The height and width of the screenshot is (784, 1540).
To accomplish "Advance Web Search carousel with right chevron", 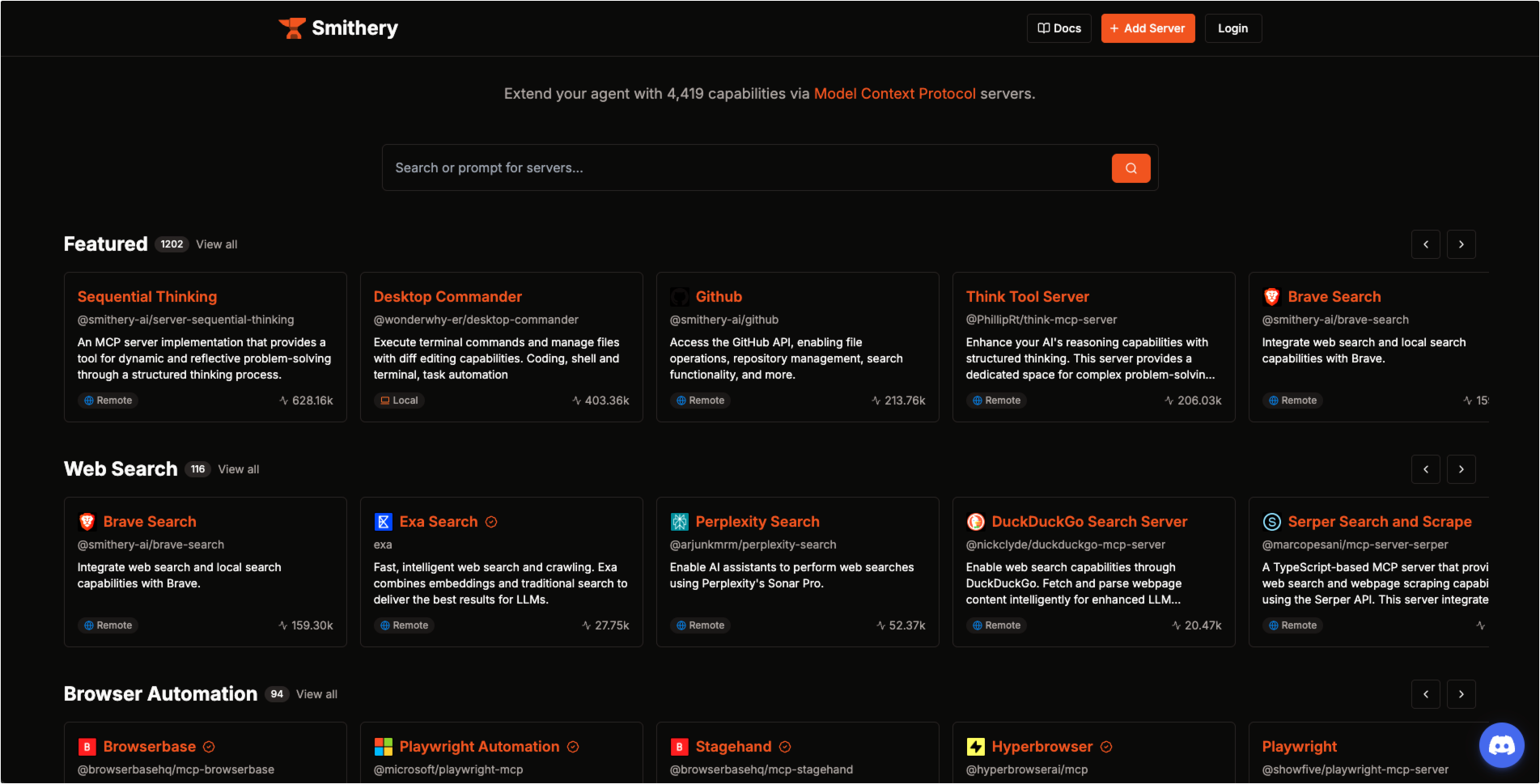I will 1461,469.
